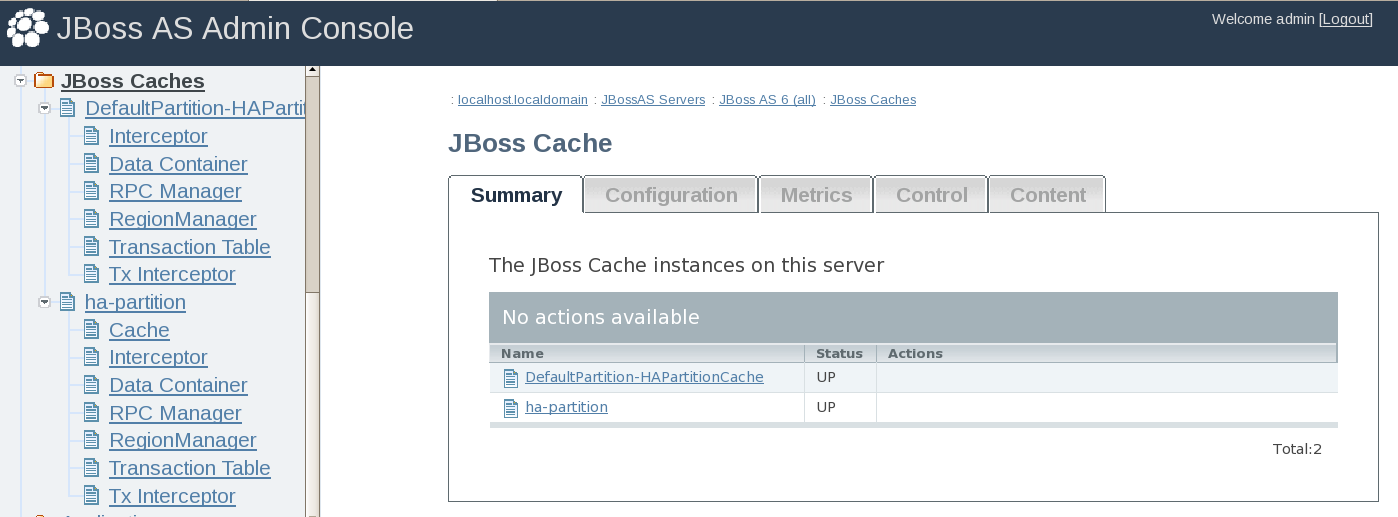Open Data Container under DefaultPartition node
1398x517 pixels.
pos(178,163)
